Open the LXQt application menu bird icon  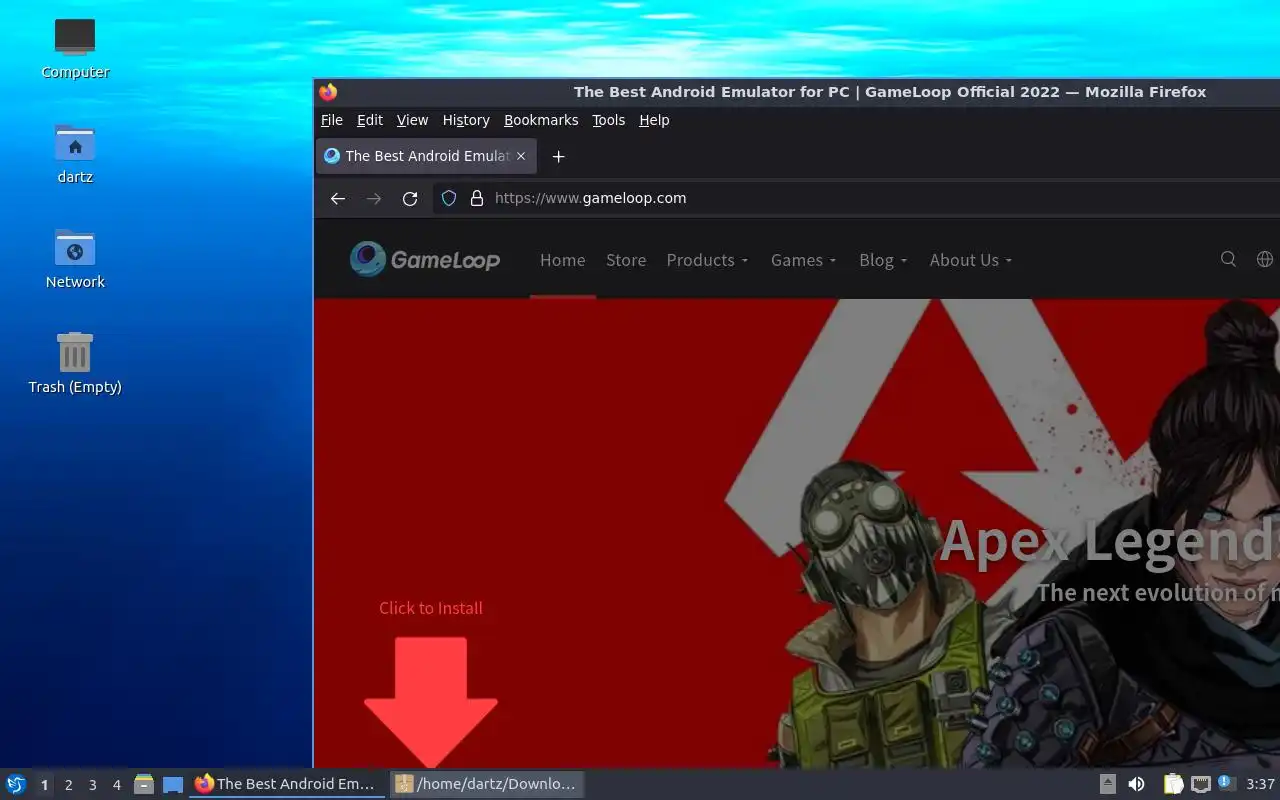click(16, 784)
